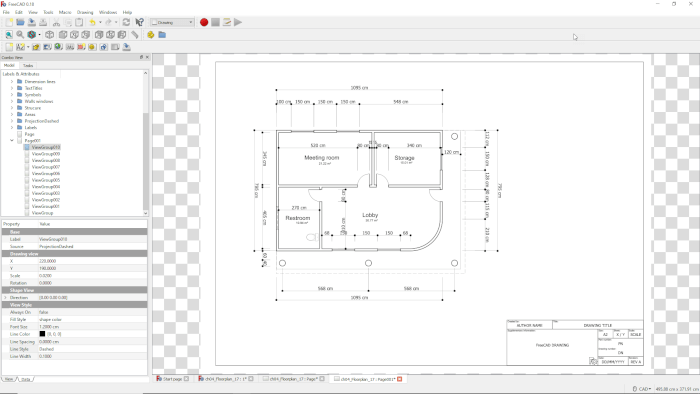Viewport: 700px width, 394px height.
Task: Select ViewGroup009 in the tree
Action: (46, 154)
